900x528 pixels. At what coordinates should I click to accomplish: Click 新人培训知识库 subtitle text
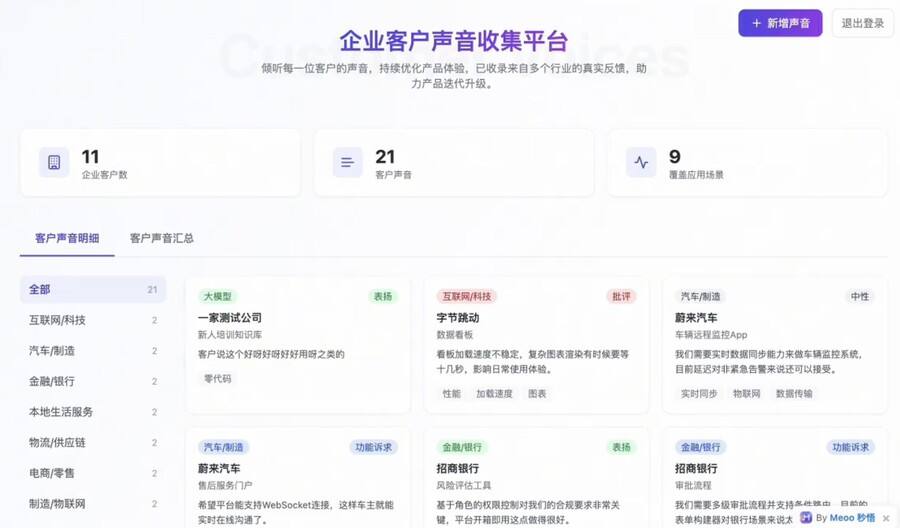click(230, 335)
